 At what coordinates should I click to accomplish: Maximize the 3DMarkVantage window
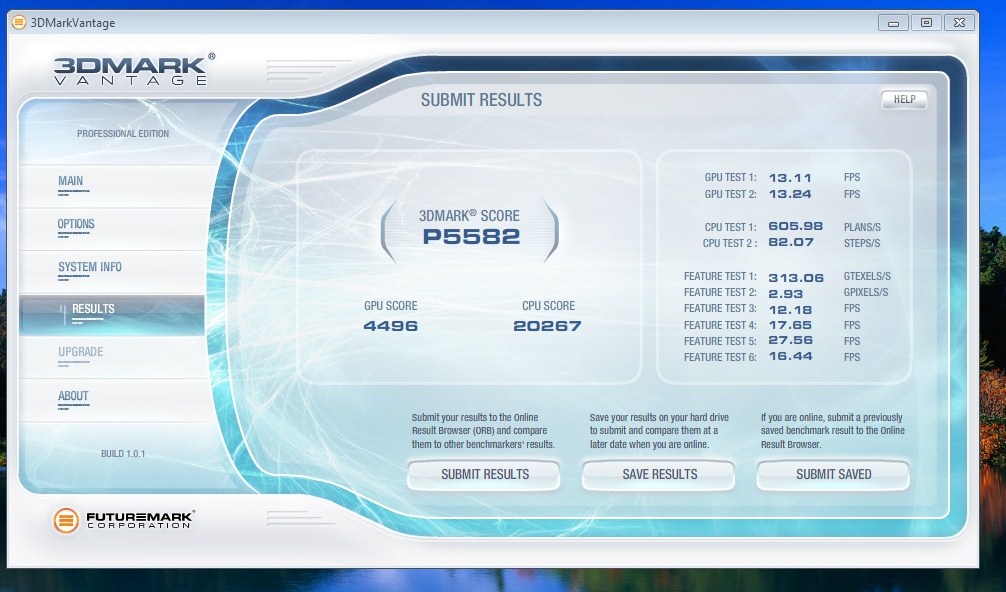pos(926,22)
